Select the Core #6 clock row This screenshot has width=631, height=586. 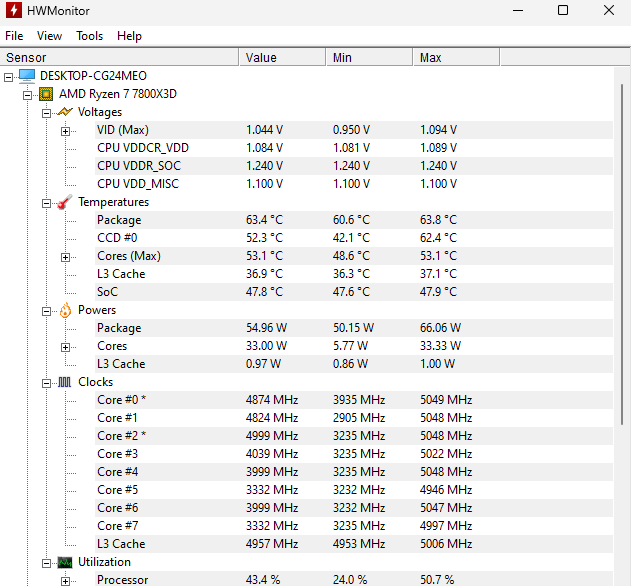point(354,508)
